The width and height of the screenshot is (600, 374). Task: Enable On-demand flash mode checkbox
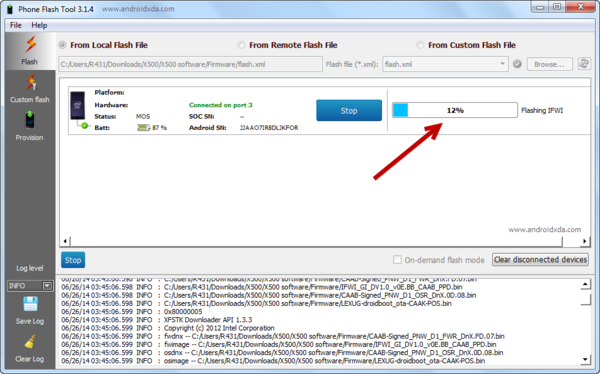click(x=397, y=260)
